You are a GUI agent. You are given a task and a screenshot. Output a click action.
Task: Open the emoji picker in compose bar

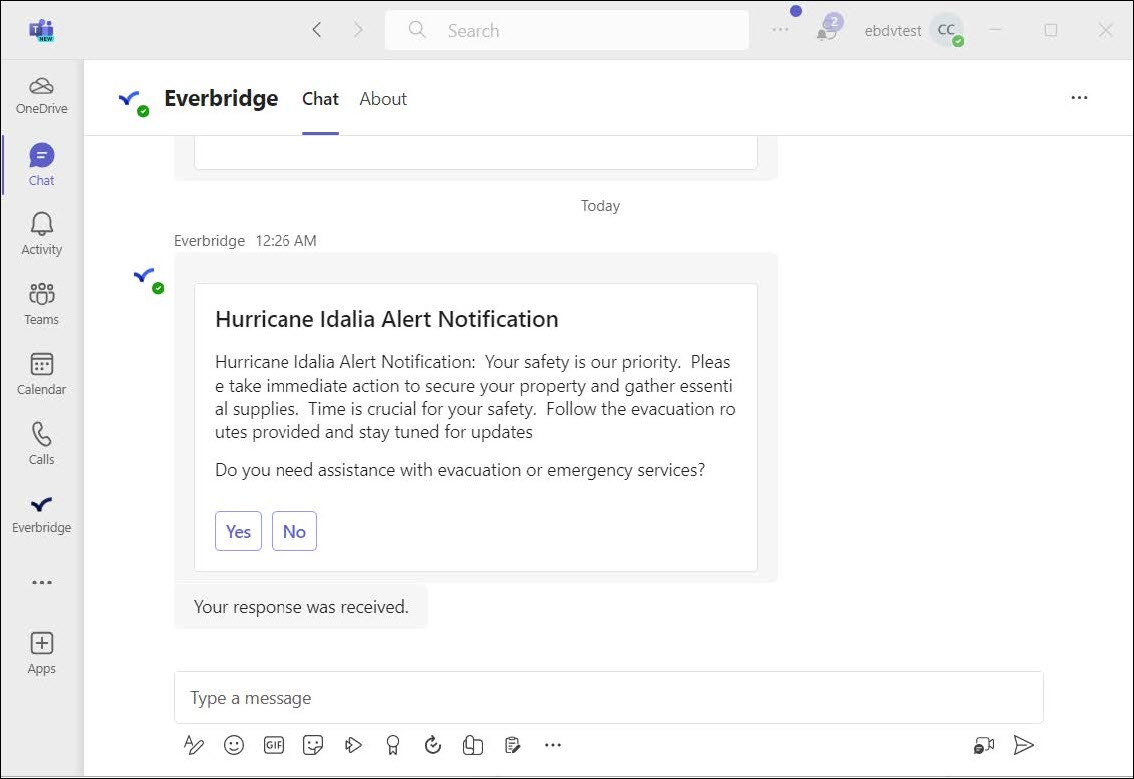(234, 745)
